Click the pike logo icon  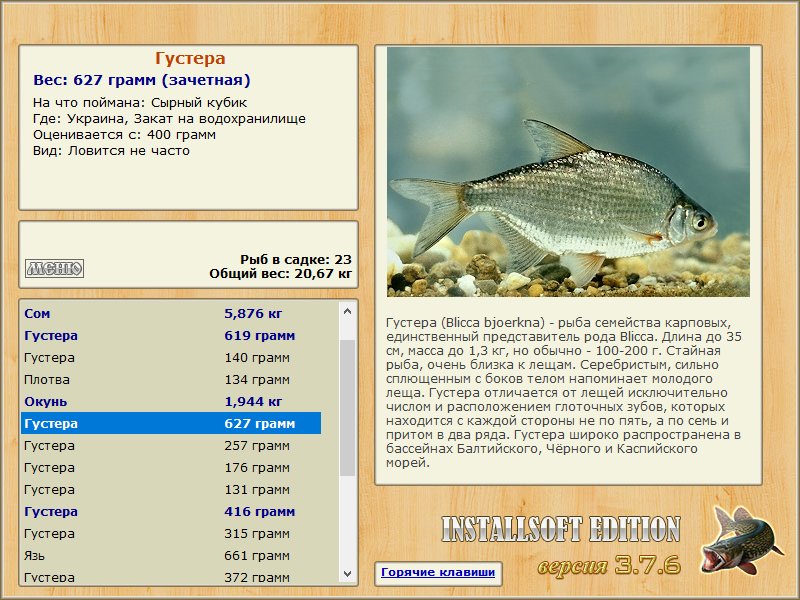pos(742,540)
